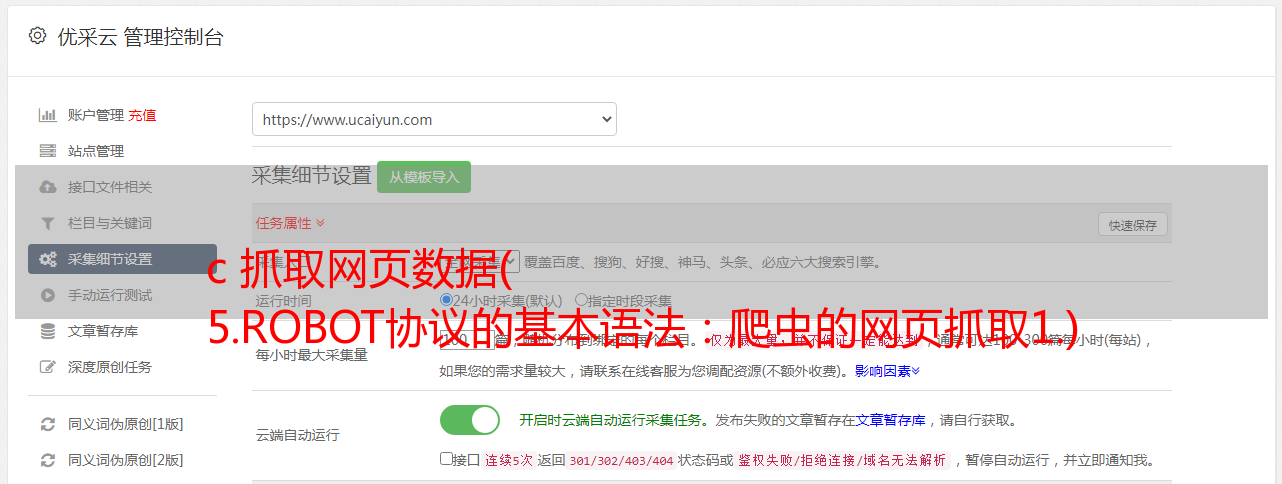Image resolution: width=1282 pixels, height=484 pixels.
Task: Click the 301/302/403/404 status code text
Action: pyautogui.click(x=620, y=461)
